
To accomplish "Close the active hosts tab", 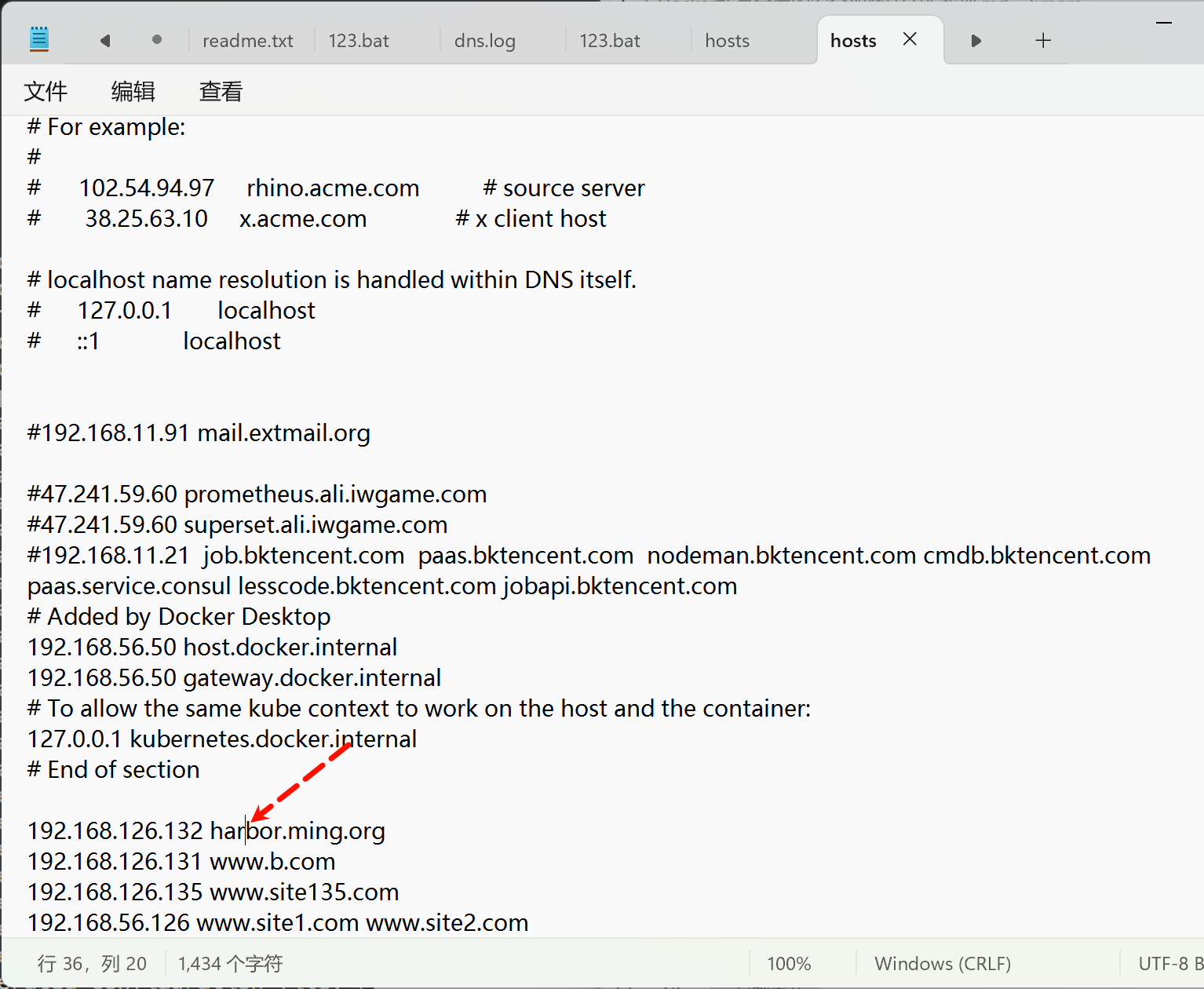I will (x=910, y=39).
